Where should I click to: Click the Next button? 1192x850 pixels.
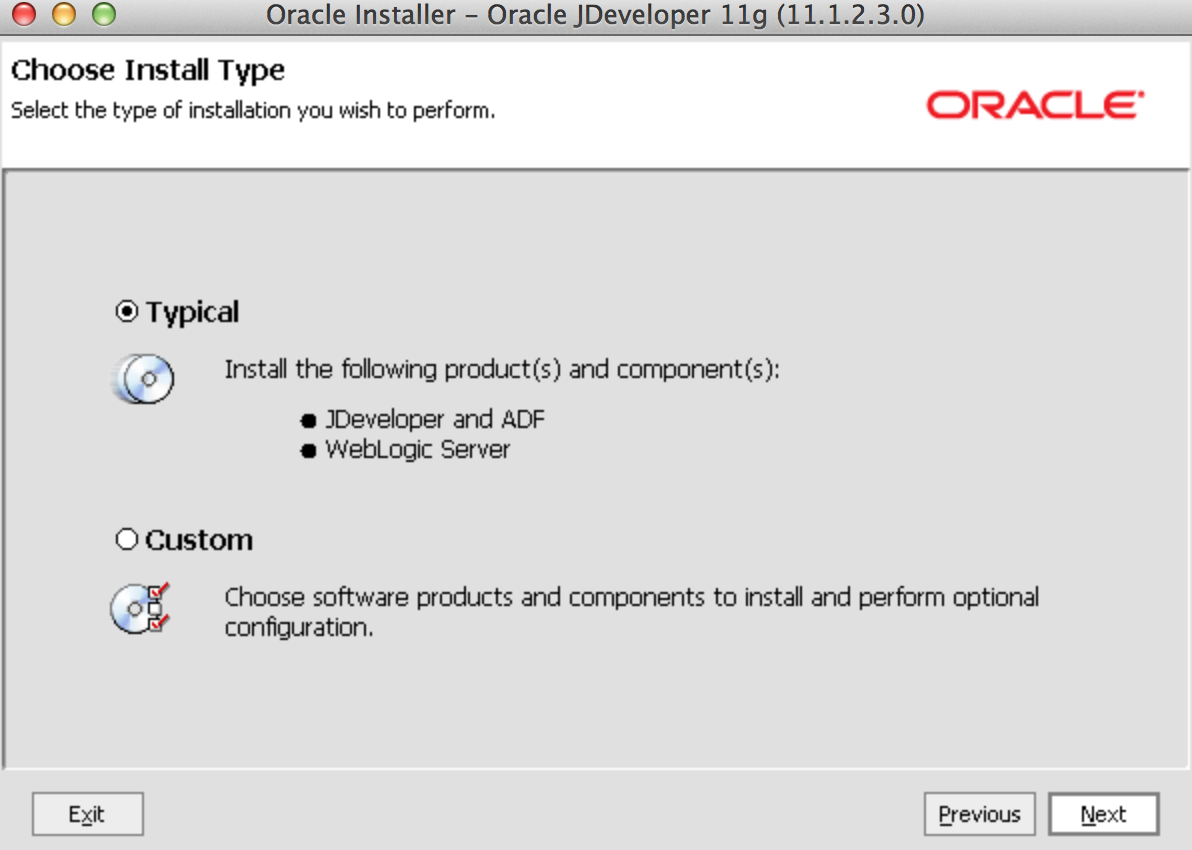coord(1103,814)
